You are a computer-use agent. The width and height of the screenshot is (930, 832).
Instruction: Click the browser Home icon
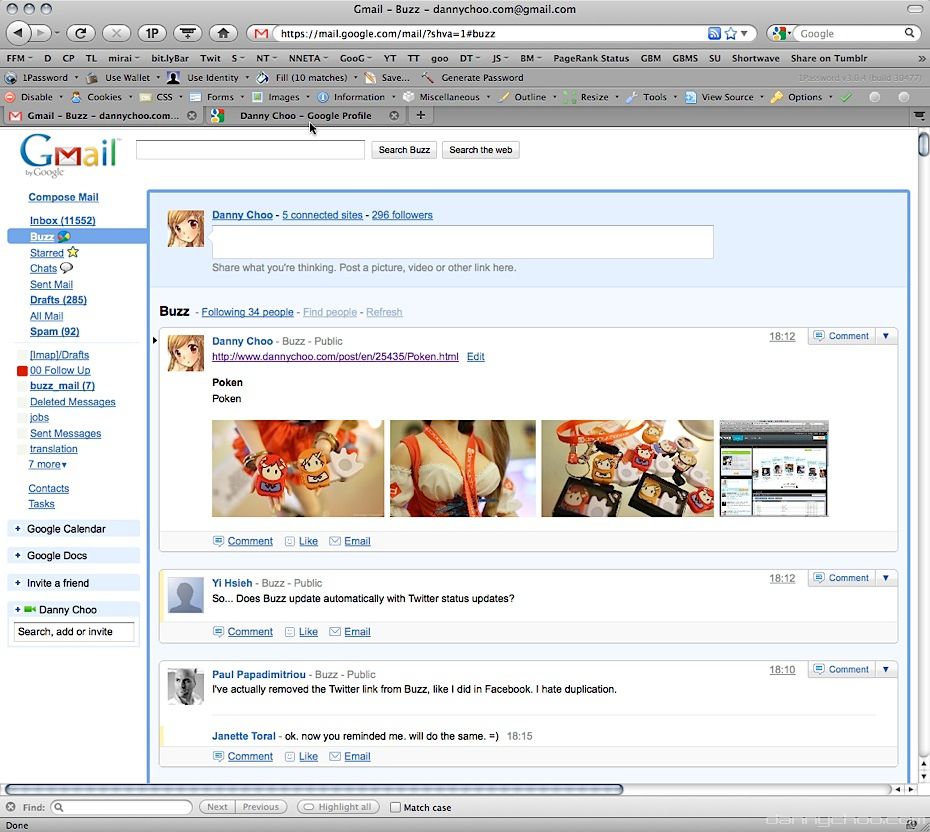[224, 33]
